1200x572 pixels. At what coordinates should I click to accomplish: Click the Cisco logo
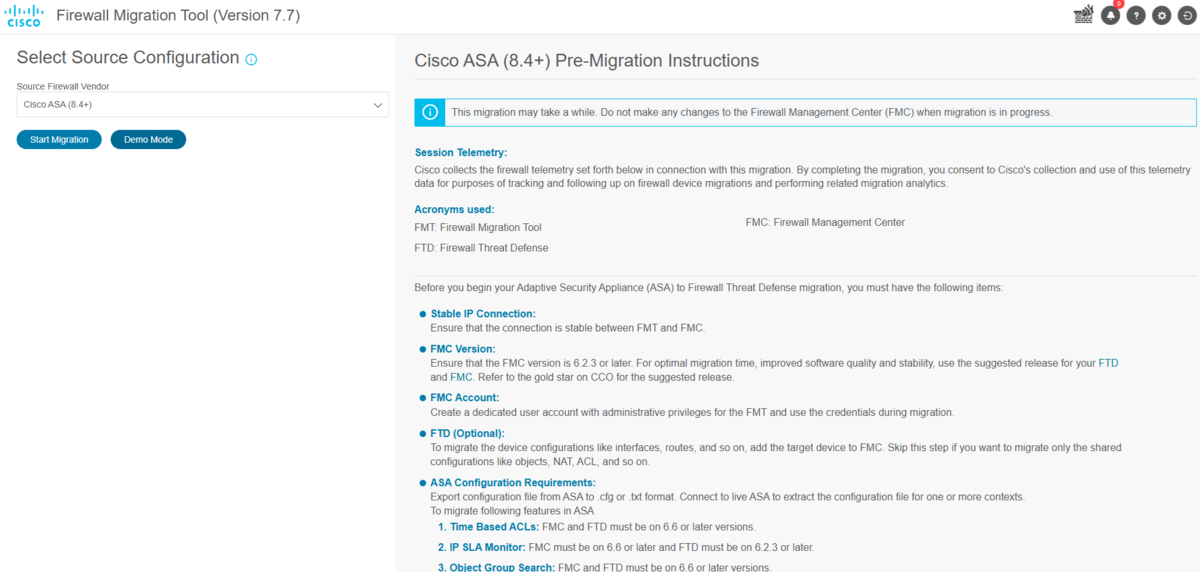pos(24,15)
